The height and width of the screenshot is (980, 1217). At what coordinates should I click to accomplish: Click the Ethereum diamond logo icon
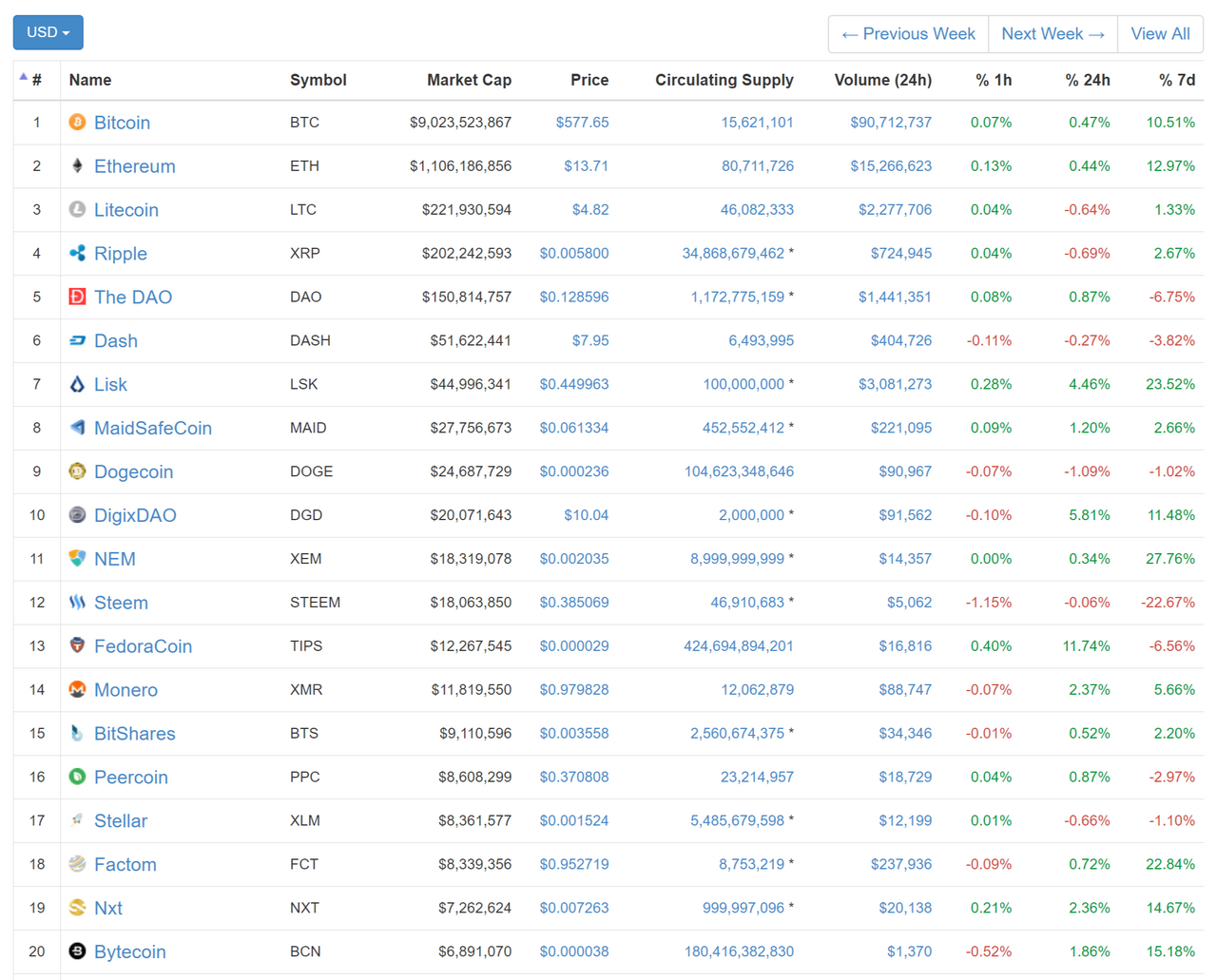[77, 166]
